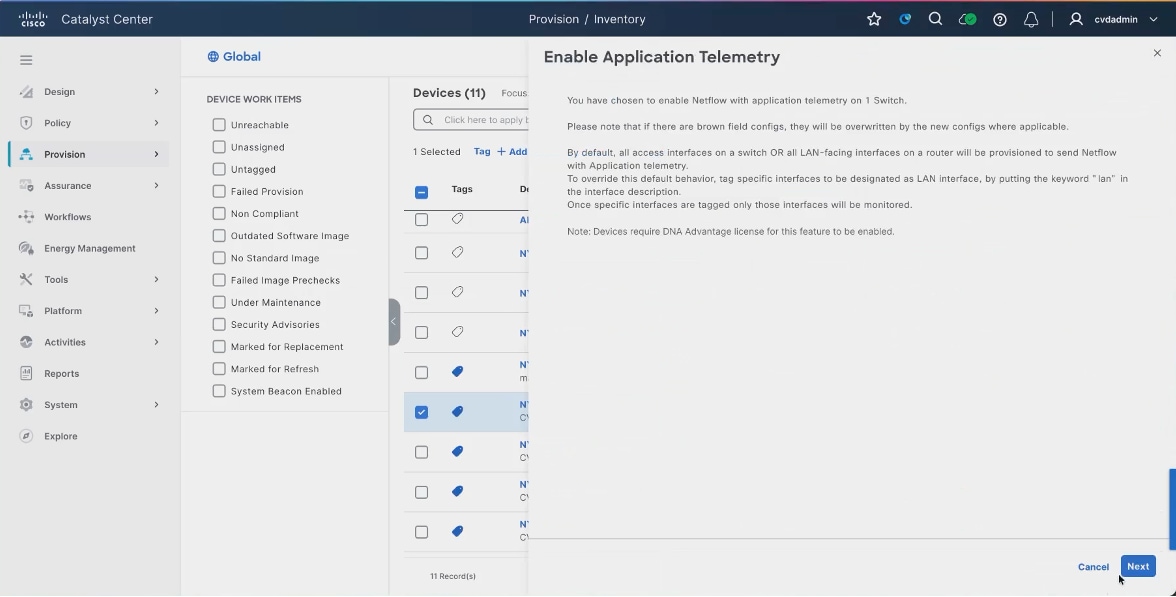Check the notifications bell icon
Viewport: 1176px width, 597px height.
coord(1031,20)
